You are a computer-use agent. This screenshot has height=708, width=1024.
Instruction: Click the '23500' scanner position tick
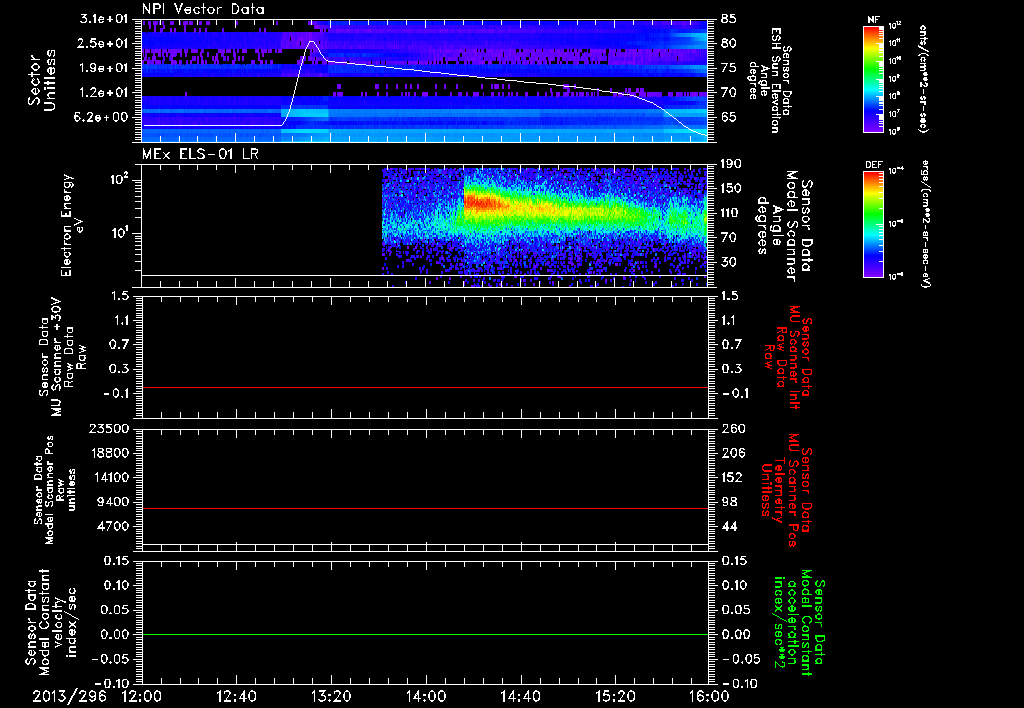[x=110, y=429]
